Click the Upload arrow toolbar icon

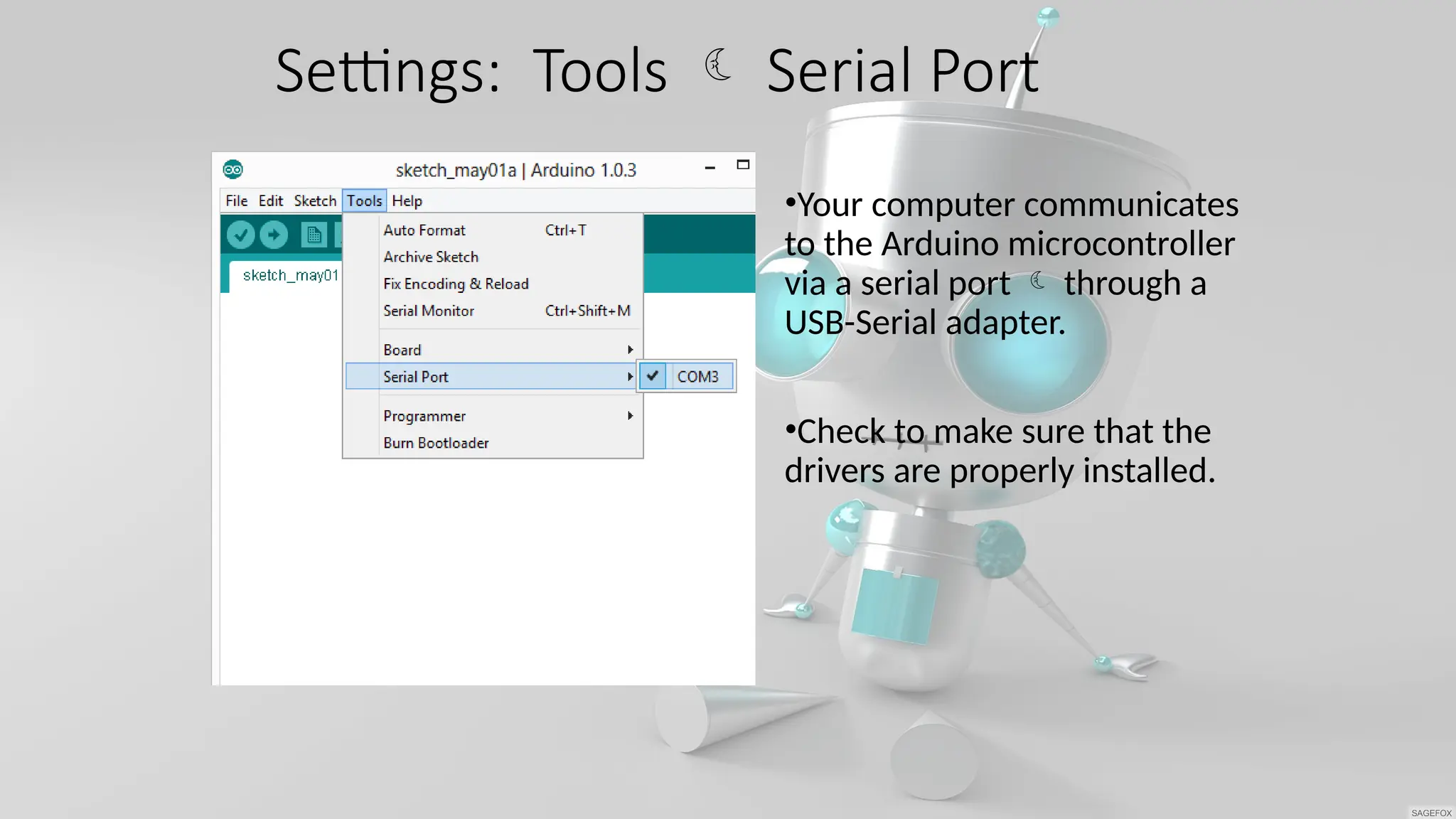[274, 235]
